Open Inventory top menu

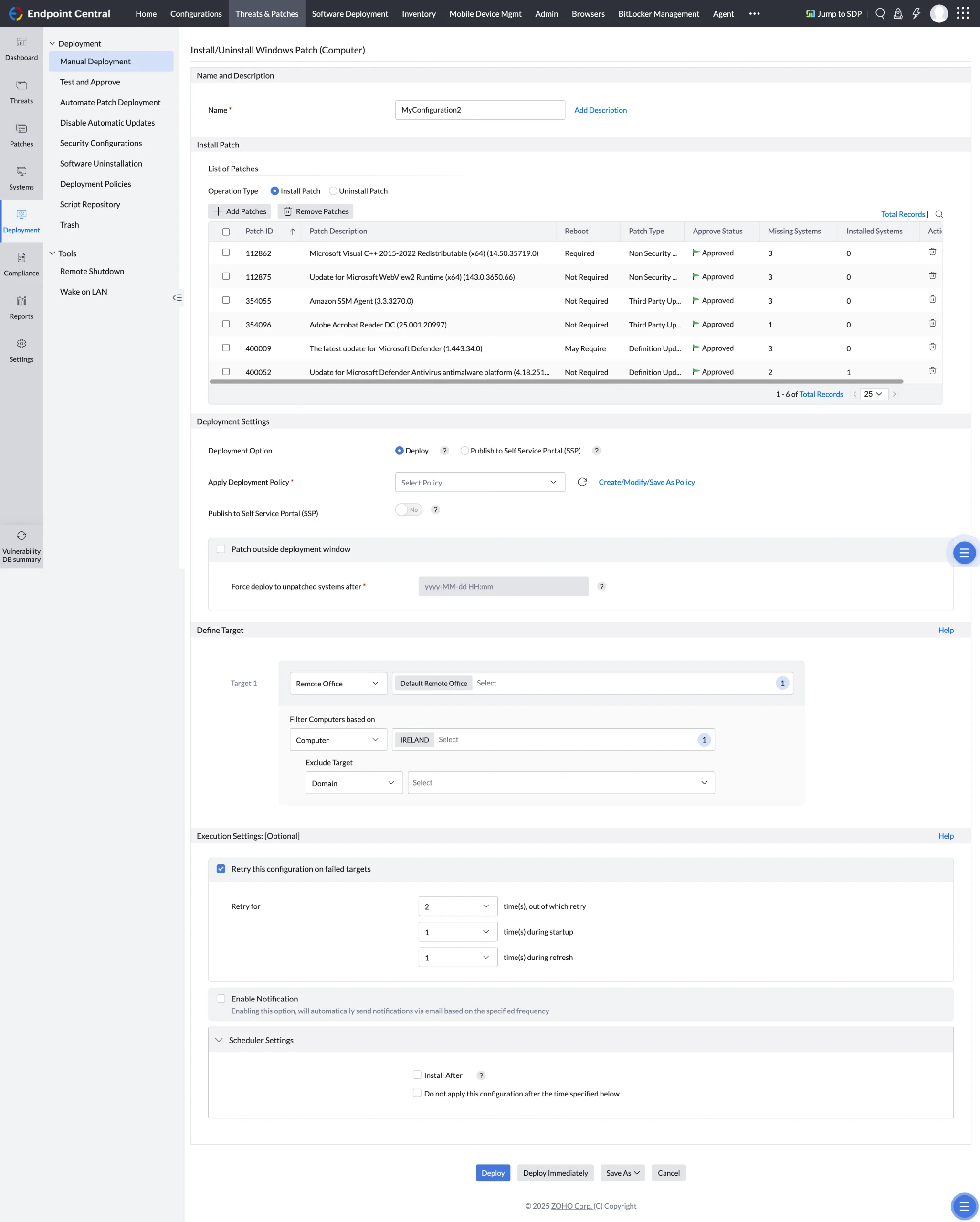[419, 13]
